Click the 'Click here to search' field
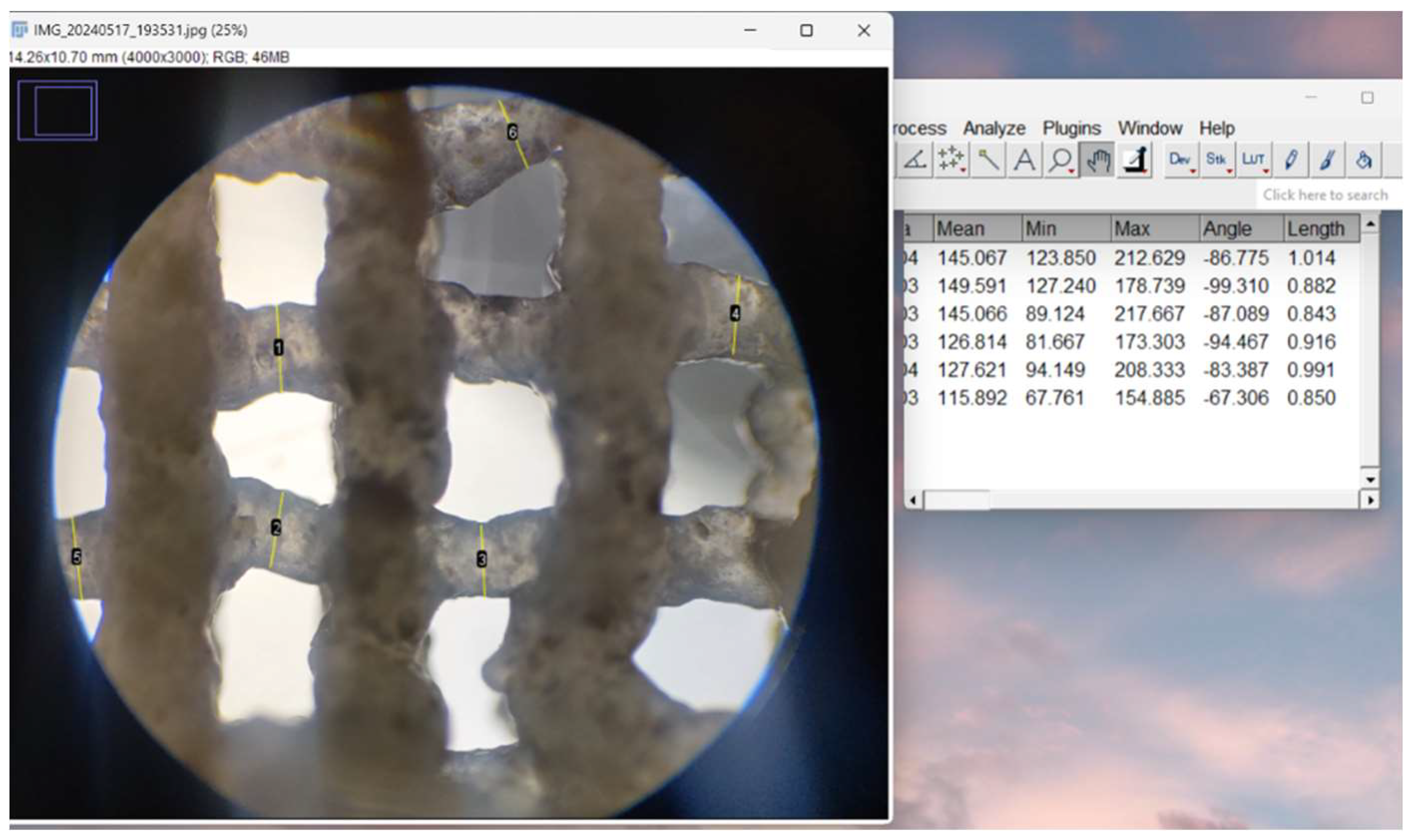Screen dimensions: 1410x840 (1325, 195)
